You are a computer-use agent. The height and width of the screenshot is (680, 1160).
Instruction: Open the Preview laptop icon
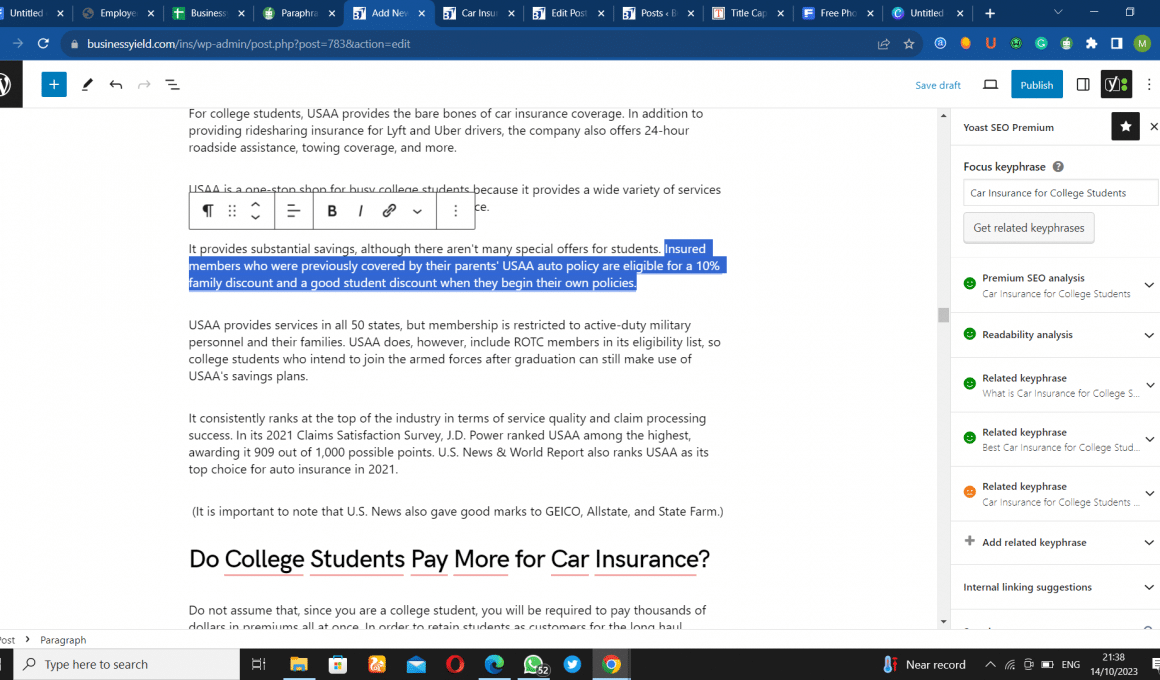(x=990, y=85)
